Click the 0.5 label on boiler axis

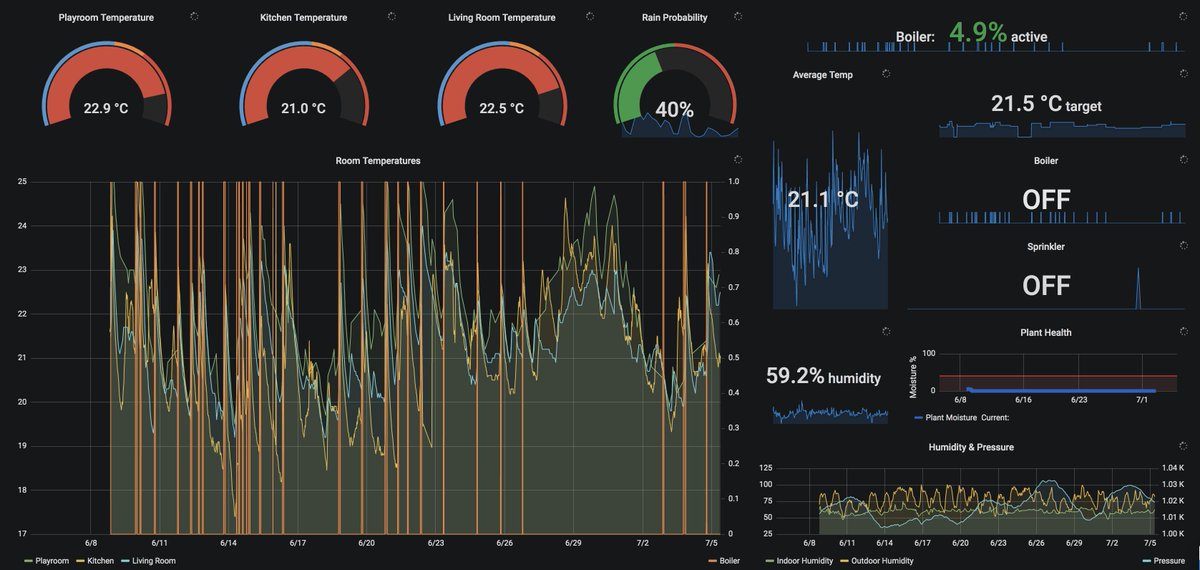(734, 357)
